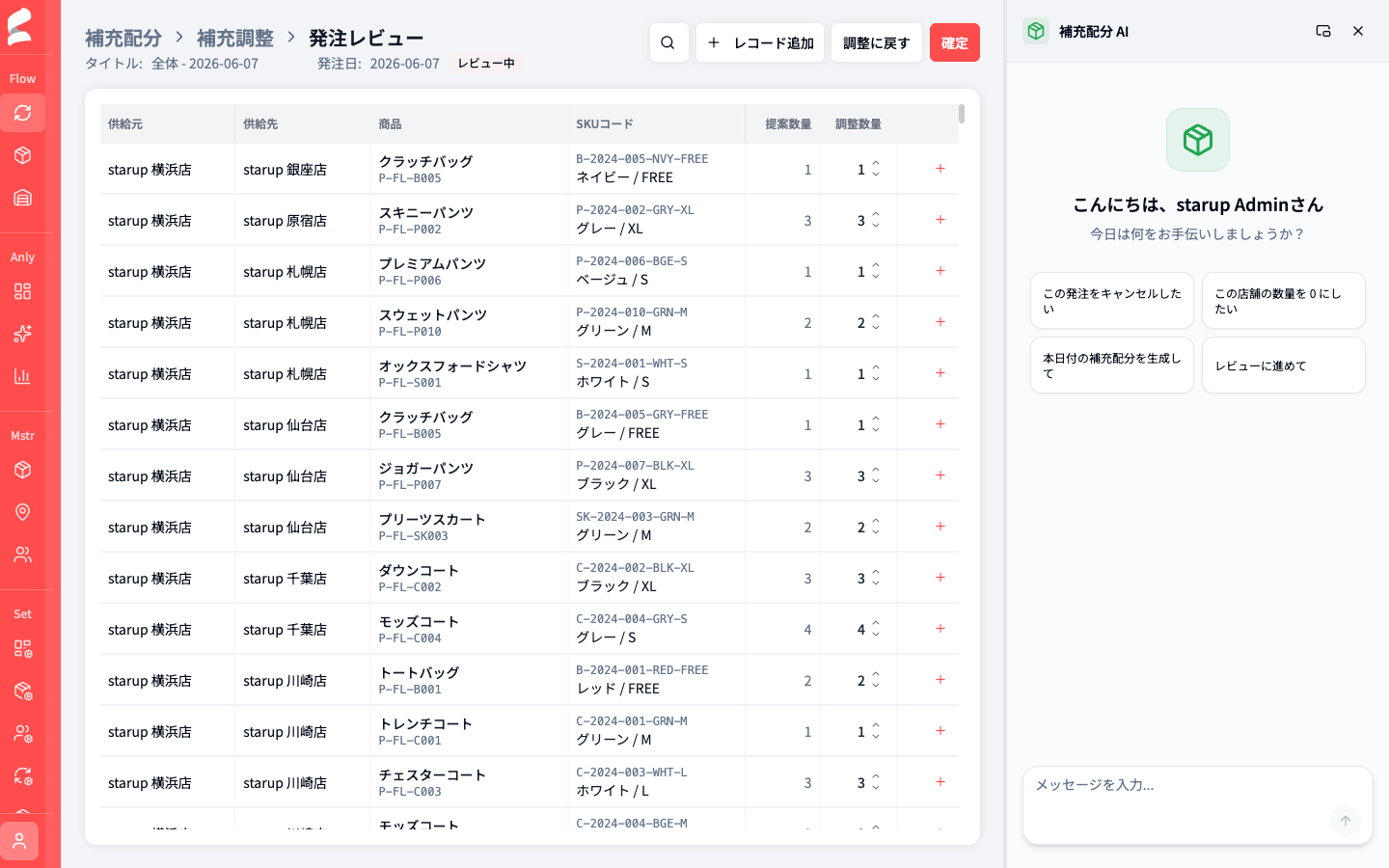Select suggestion レビューに進めて
This screenshot has width=1389, height=868.
[1284, 366]
